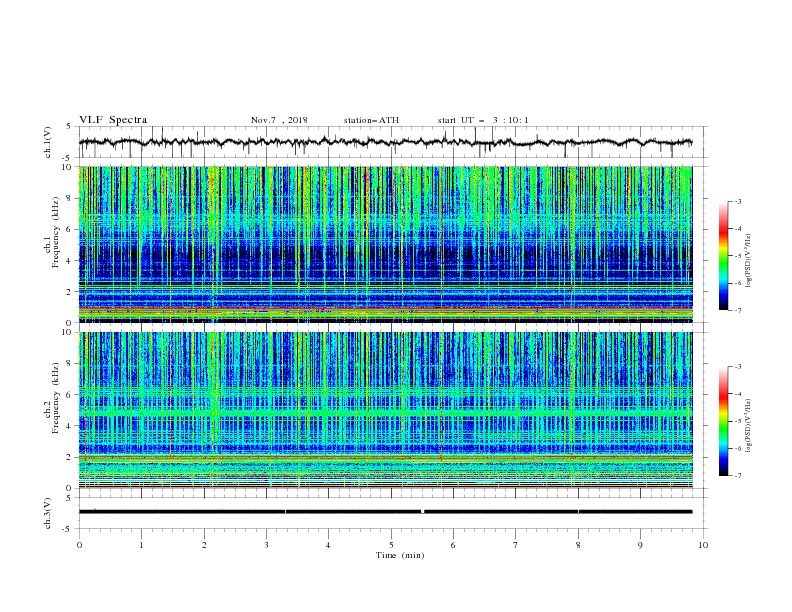Click time axis tick label "3"

(x=266, y=545)
